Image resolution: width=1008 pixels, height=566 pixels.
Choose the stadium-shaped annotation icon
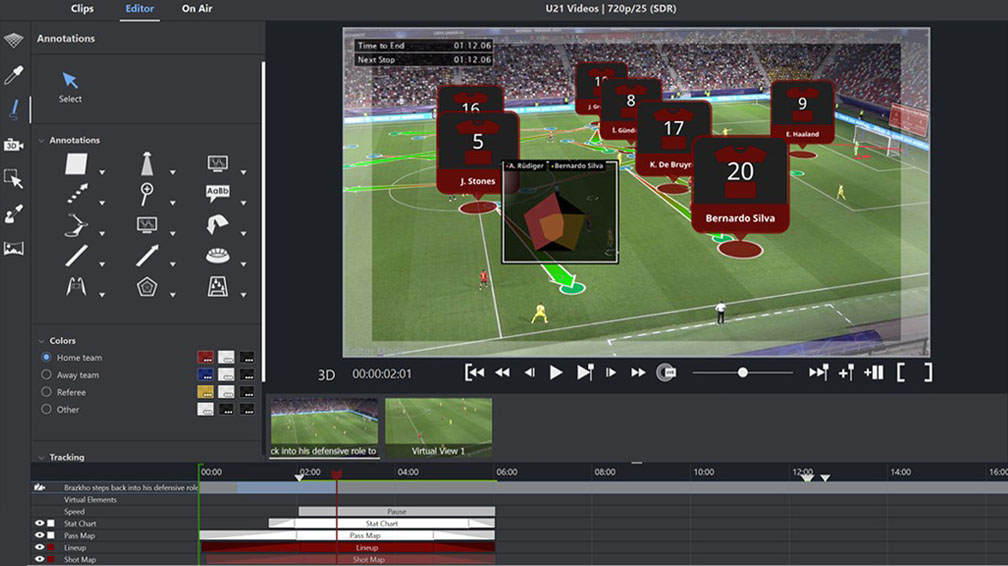pos(217,256)
